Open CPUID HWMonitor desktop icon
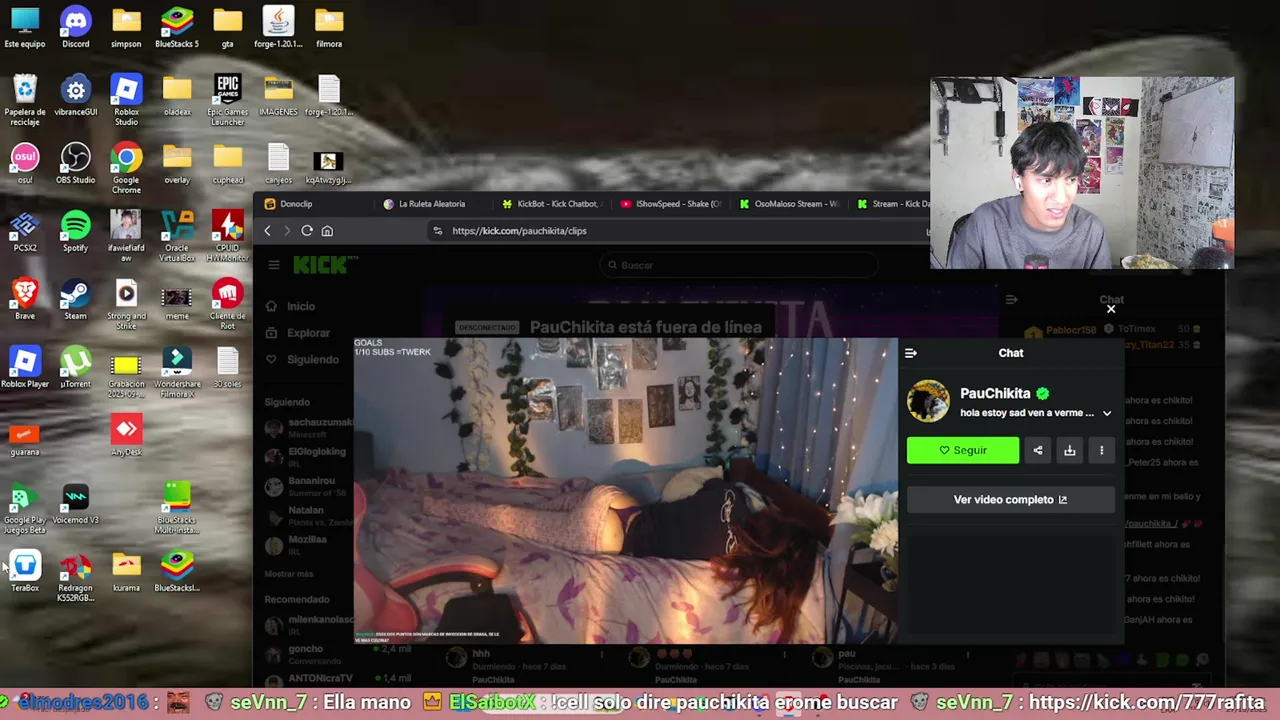The image size is (1280, 720). pyautogui.click(x=228, y=236)
